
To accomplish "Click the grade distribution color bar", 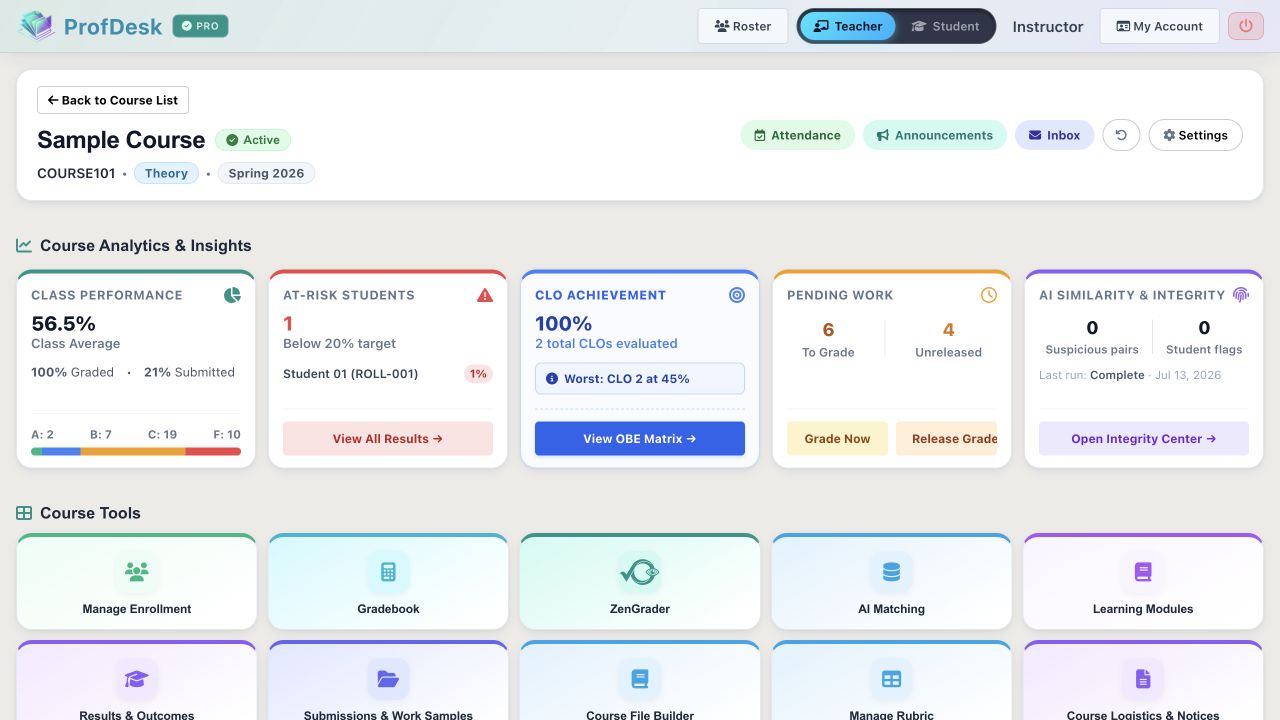I will tap(136, 451).
